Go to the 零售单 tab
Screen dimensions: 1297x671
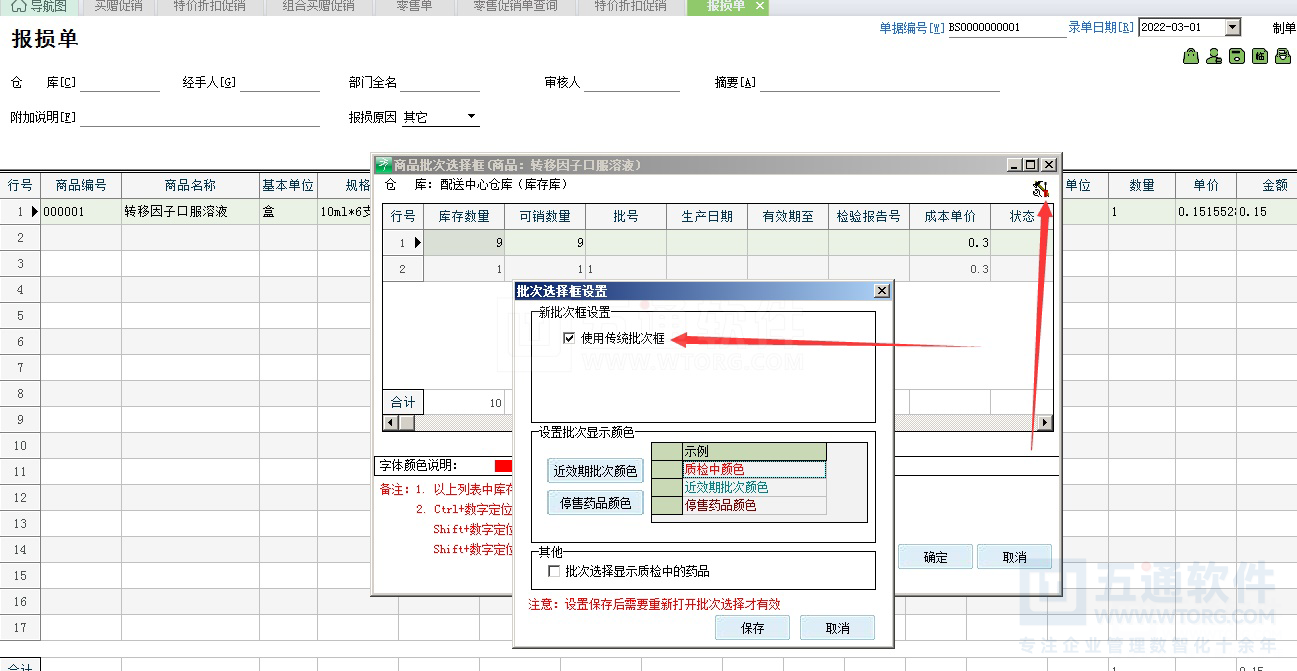[x=414, y=6]
